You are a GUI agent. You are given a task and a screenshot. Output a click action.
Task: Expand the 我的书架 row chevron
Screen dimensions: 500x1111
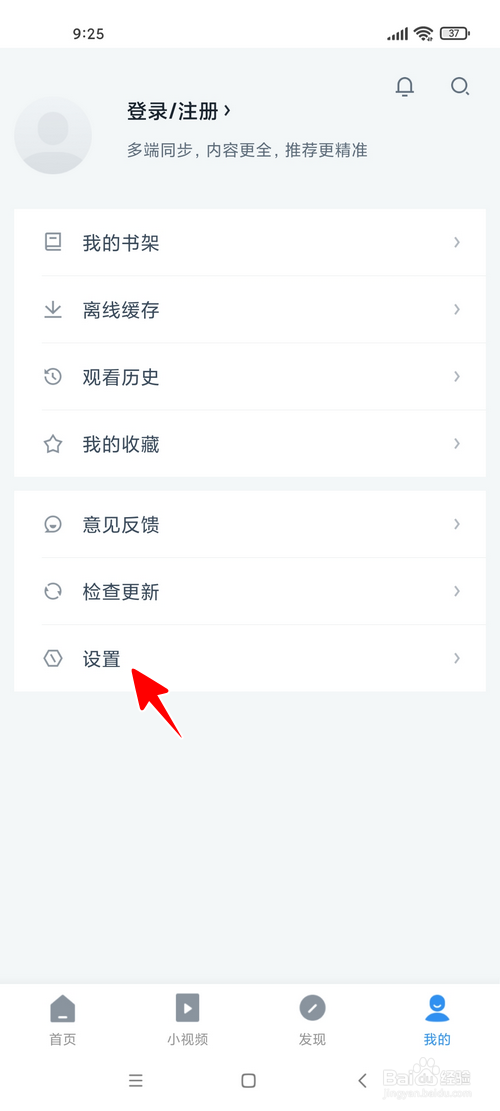coord(457,242)
